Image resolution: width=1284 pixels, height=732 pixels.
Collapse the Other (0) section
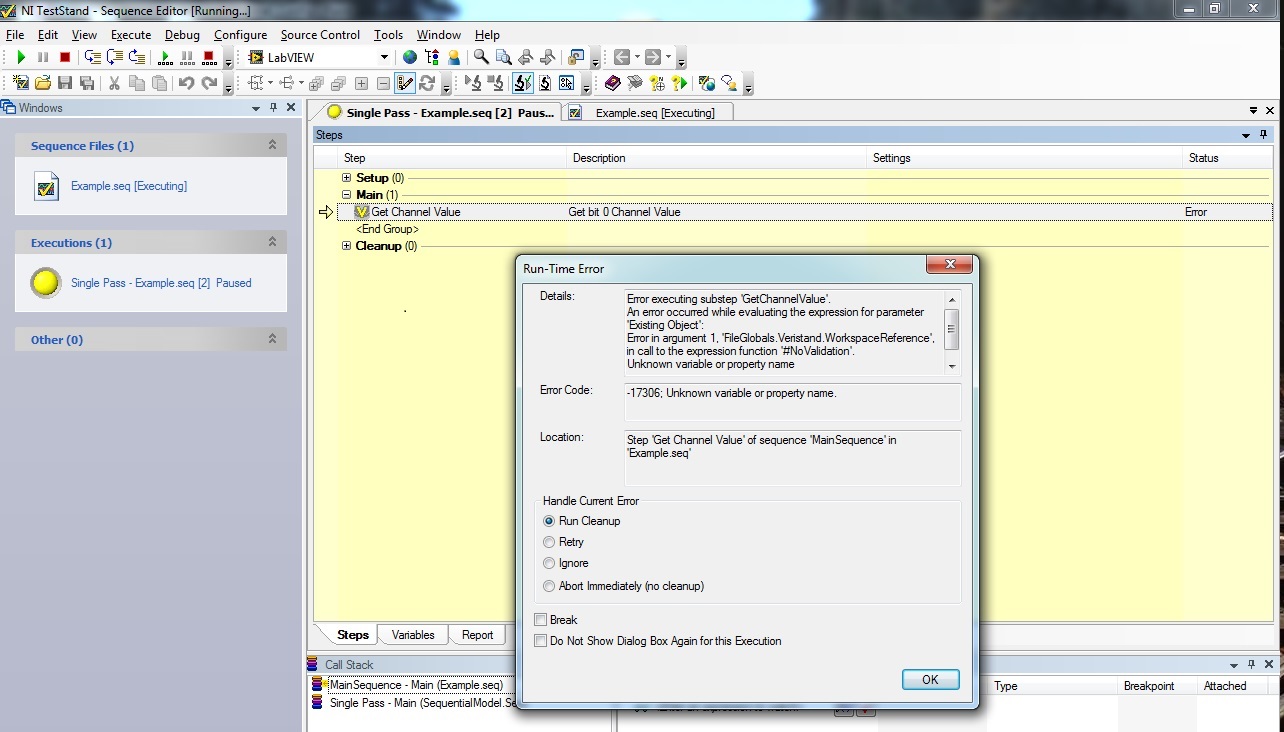pyautogui.click(x=272, y=340)
